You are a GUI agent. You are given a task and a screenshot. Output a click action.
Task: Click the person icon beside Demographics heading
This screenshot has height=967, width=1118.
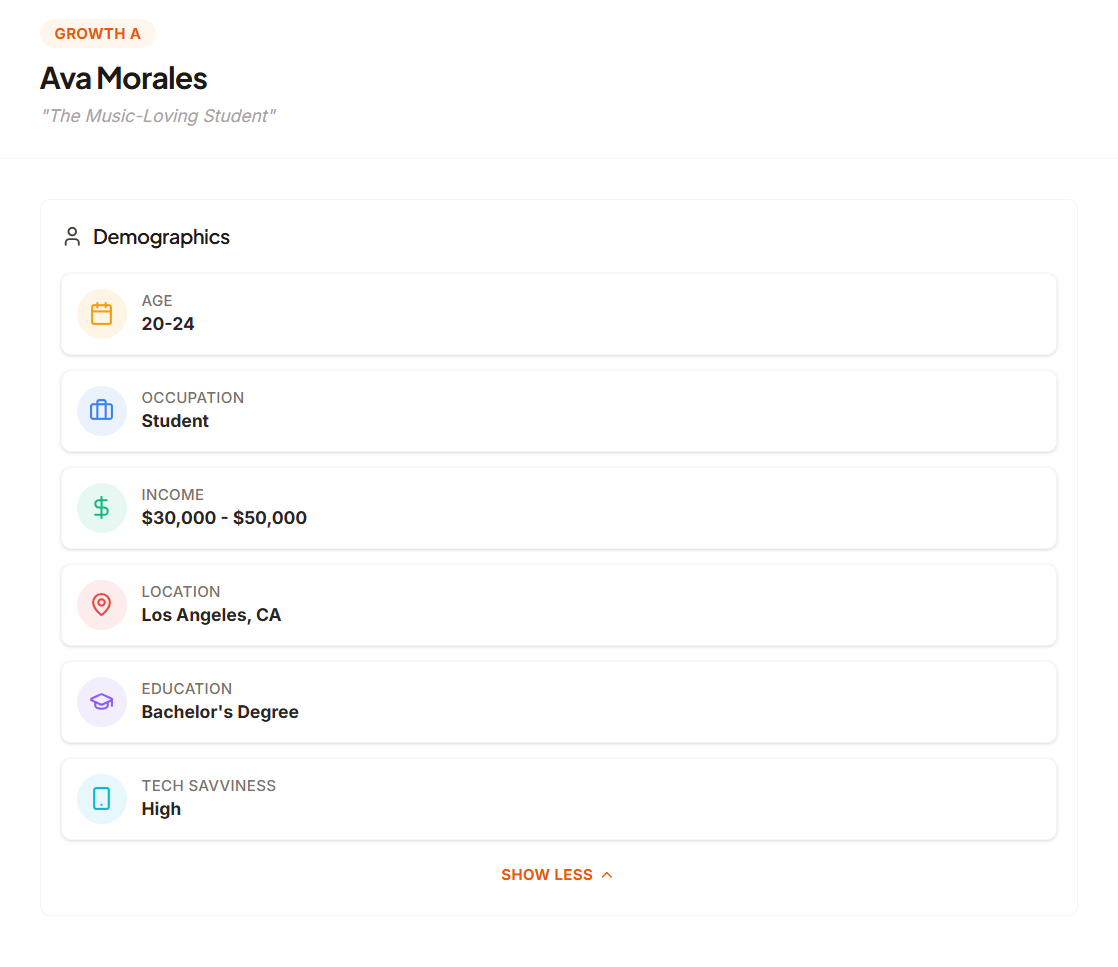(71, 236)
